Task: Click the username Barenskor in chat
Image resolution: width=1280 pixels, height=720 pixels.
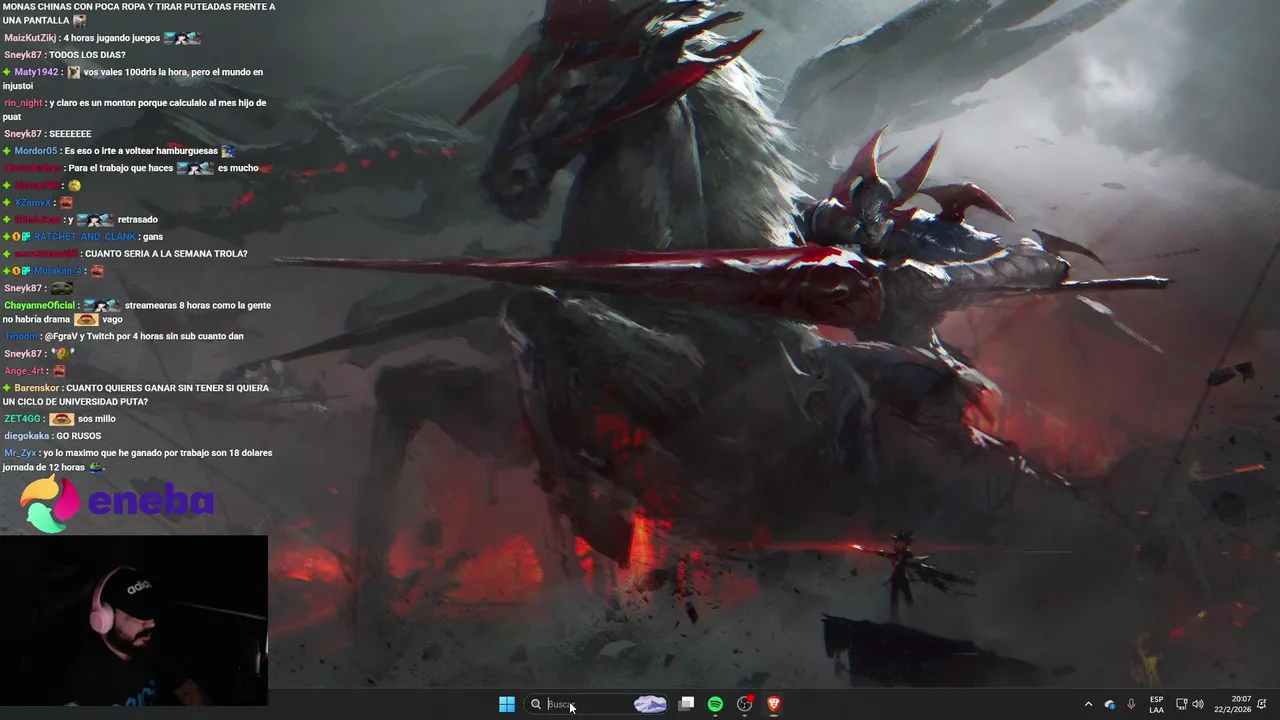Action: pyautogui.click(x=37, y=388)
